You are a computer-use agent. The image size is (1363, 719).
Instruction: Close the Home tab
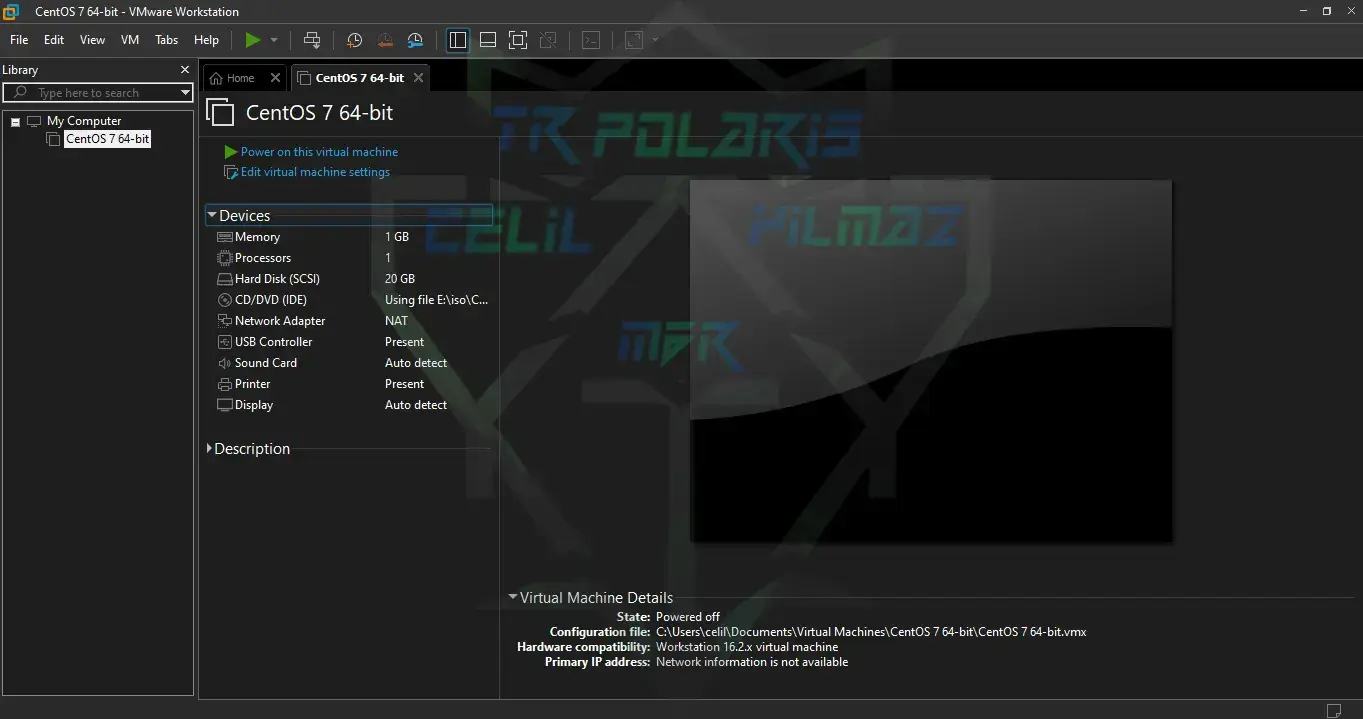click(276, 78)
